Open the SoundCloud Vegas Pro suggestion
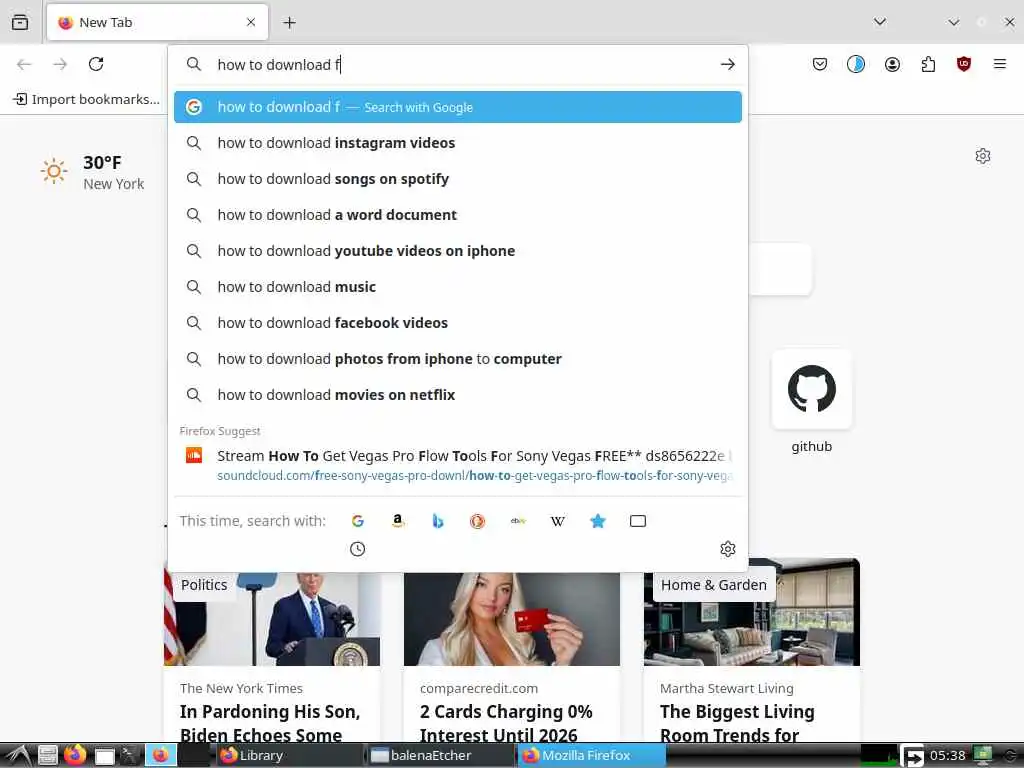This screenshot has height=768, width=1024. coord(458,465)
